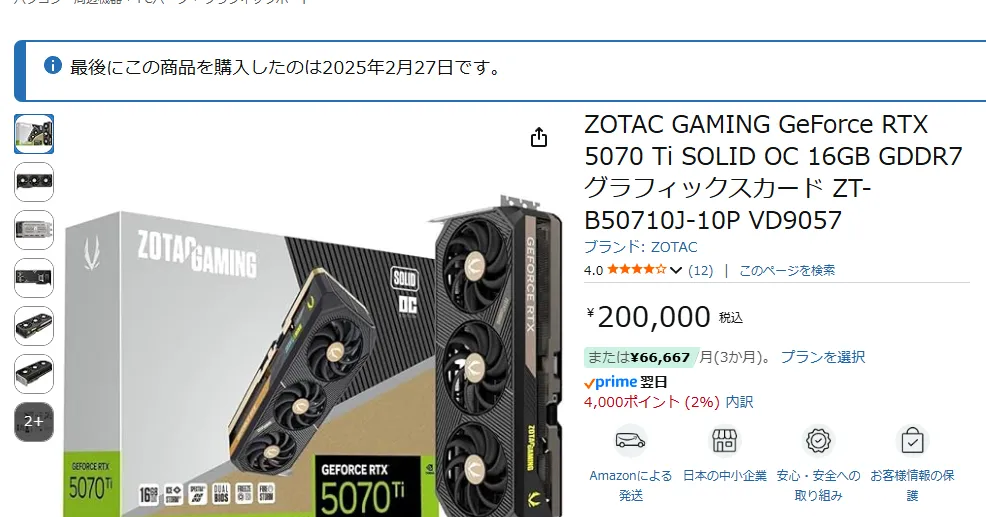Image resolution: width=986 pixels, height=517 pixels.
Task: Click the Japanese small business storefront icon
Action: [724, 441]
